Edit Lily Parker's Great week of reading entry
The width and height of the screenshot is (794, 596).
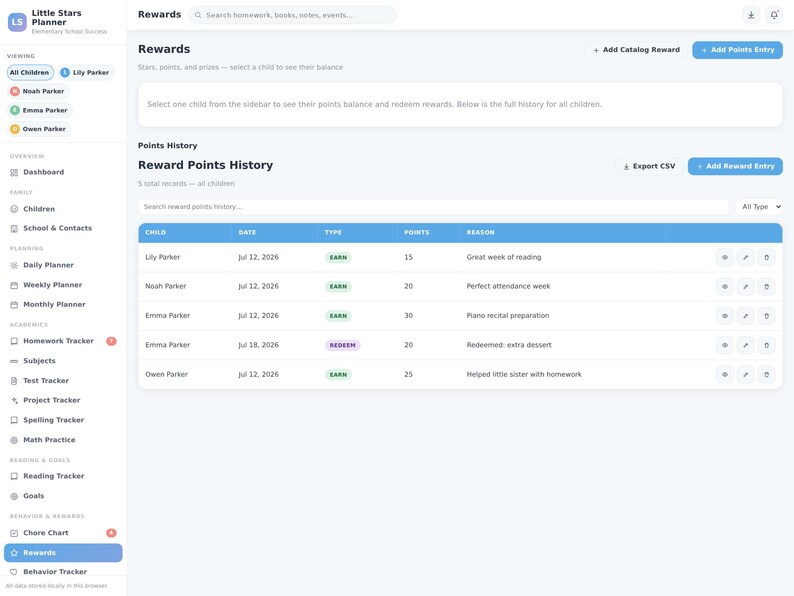(x=745, y=257)
